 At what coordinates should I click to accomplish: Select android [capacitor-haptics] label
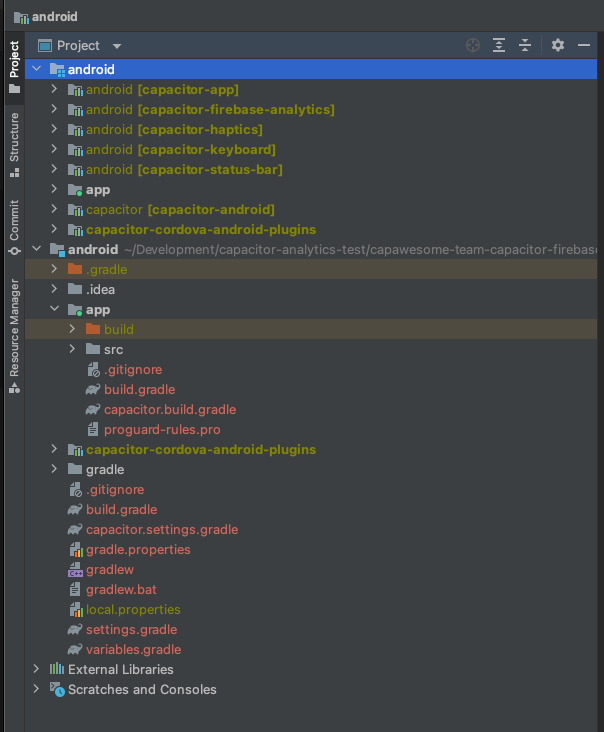point(174,129)
